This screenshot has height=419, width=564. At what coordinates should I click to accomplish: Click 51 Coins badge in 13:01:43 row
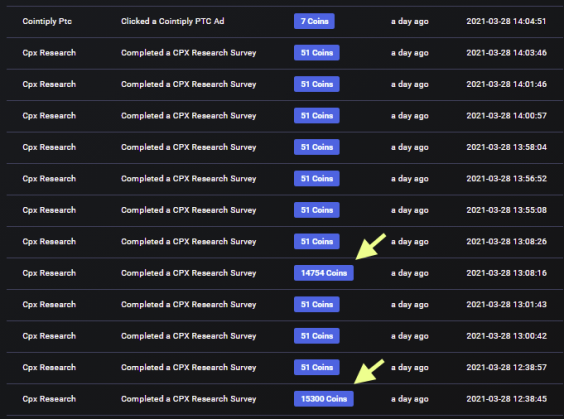pos(317,305)
